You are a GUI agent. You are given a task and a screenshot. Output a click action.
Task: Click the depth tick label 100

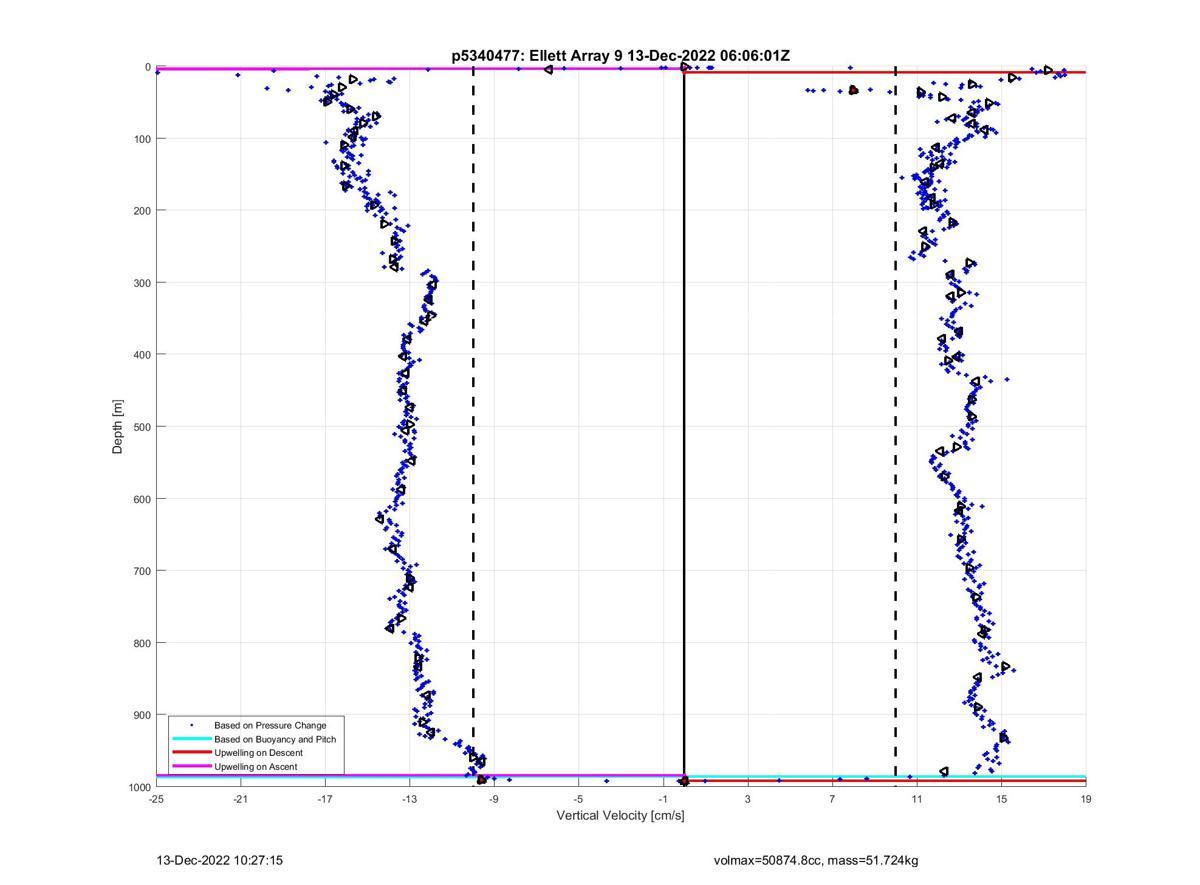pos(142,138)
